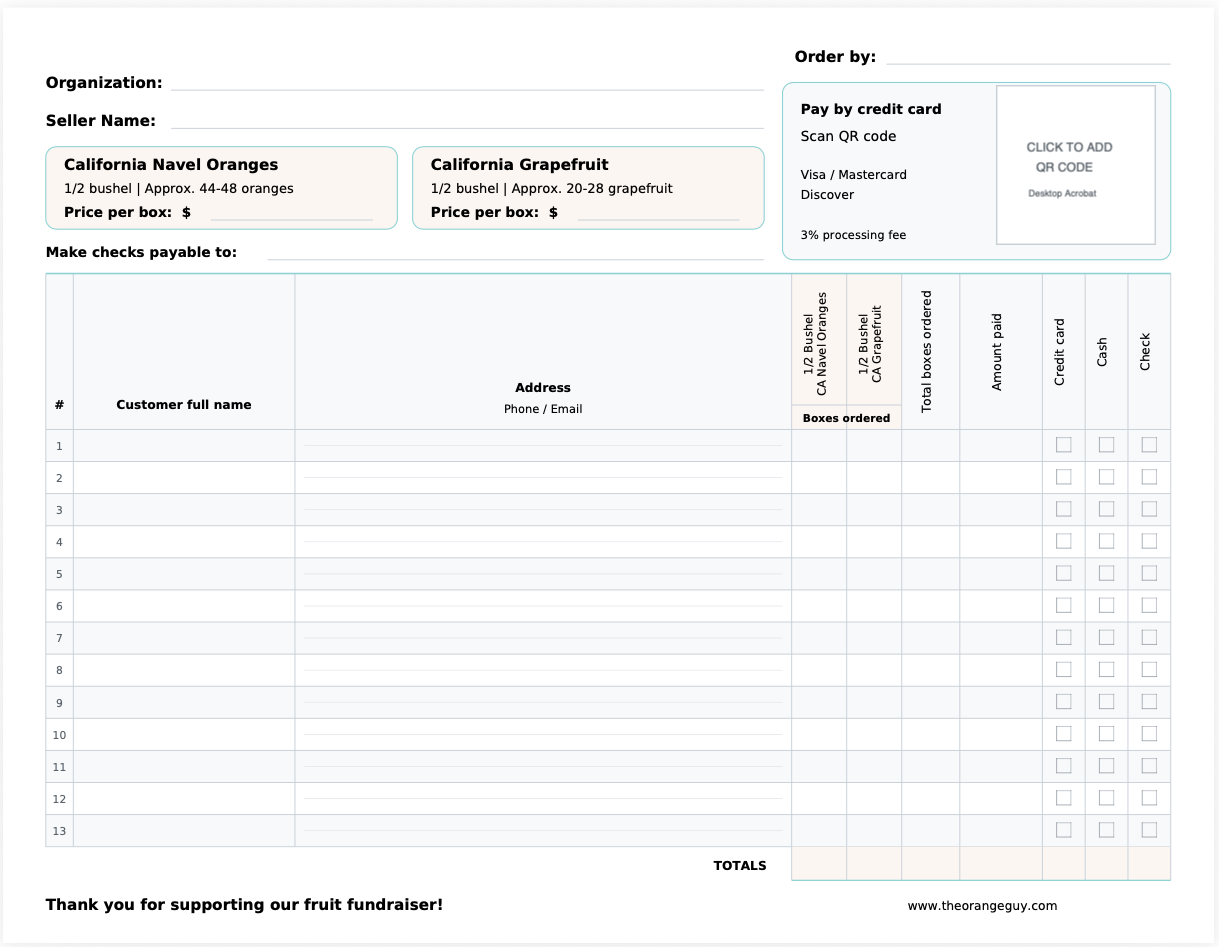Select the customer full name cell in row 4

coord(184,542)
